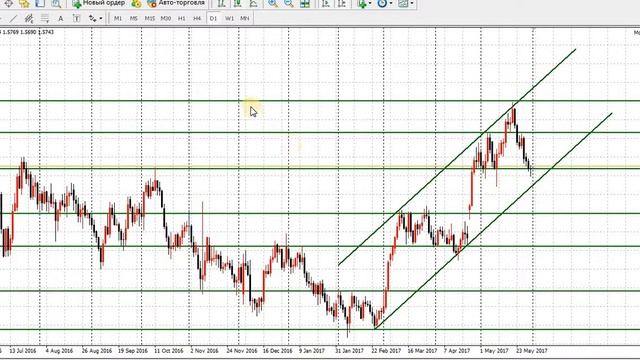
Task: Toggle chart shift icon
Action: point(342,3)
